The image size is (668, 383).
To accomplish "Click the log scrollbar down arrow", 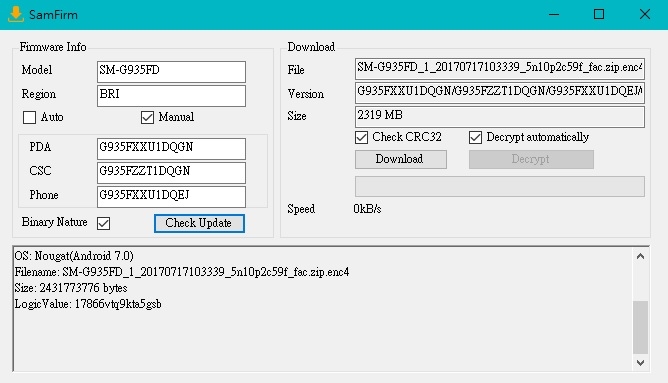I will 640,363.
